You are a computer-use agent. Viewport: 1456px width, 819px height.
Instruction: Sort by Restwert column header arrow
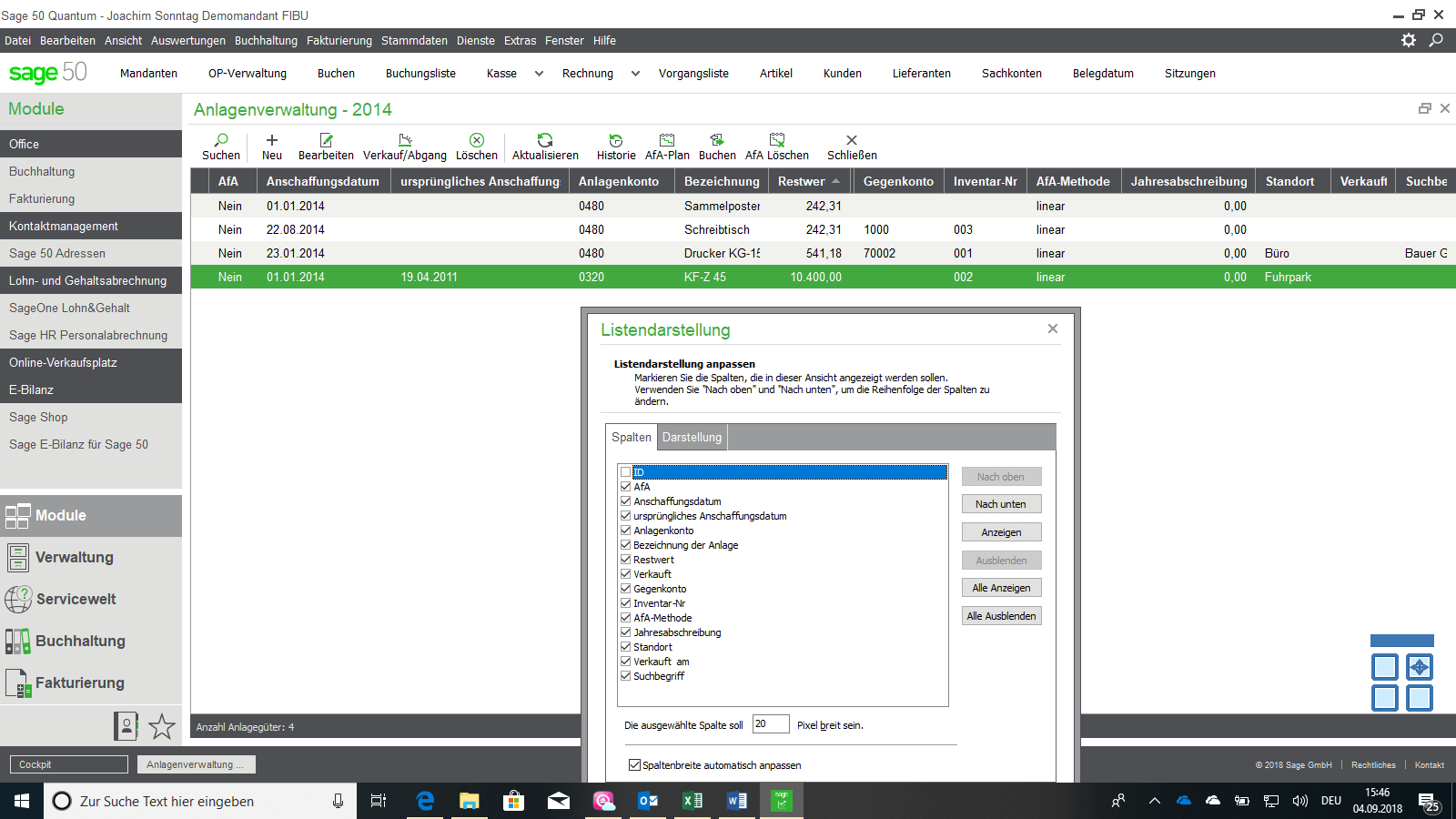pos(835,181)
